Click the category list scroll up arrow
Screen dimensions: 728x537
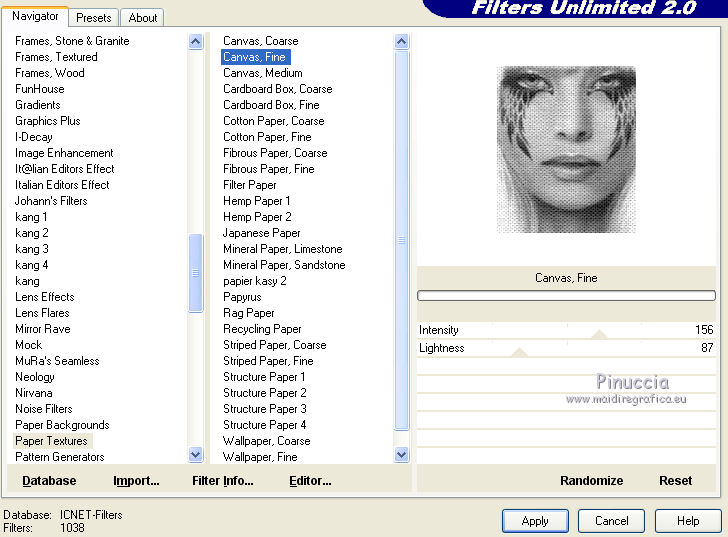[x=196, y=42]
